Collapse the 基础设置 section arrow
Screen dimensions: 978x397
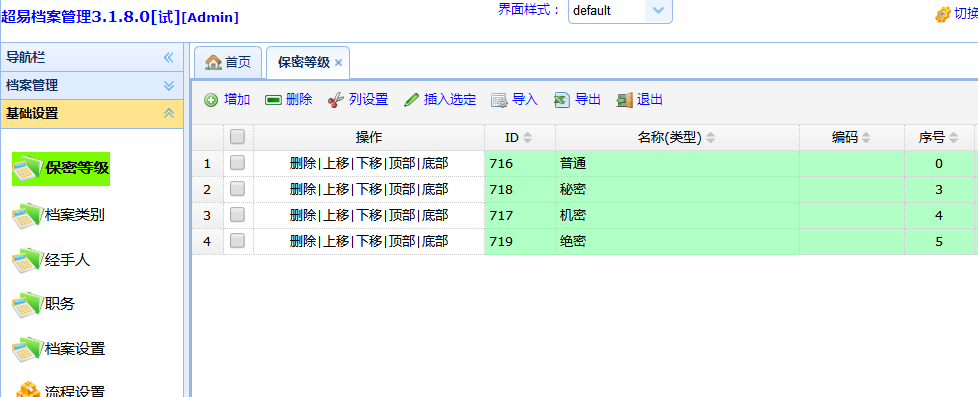(x=168, y=113)
